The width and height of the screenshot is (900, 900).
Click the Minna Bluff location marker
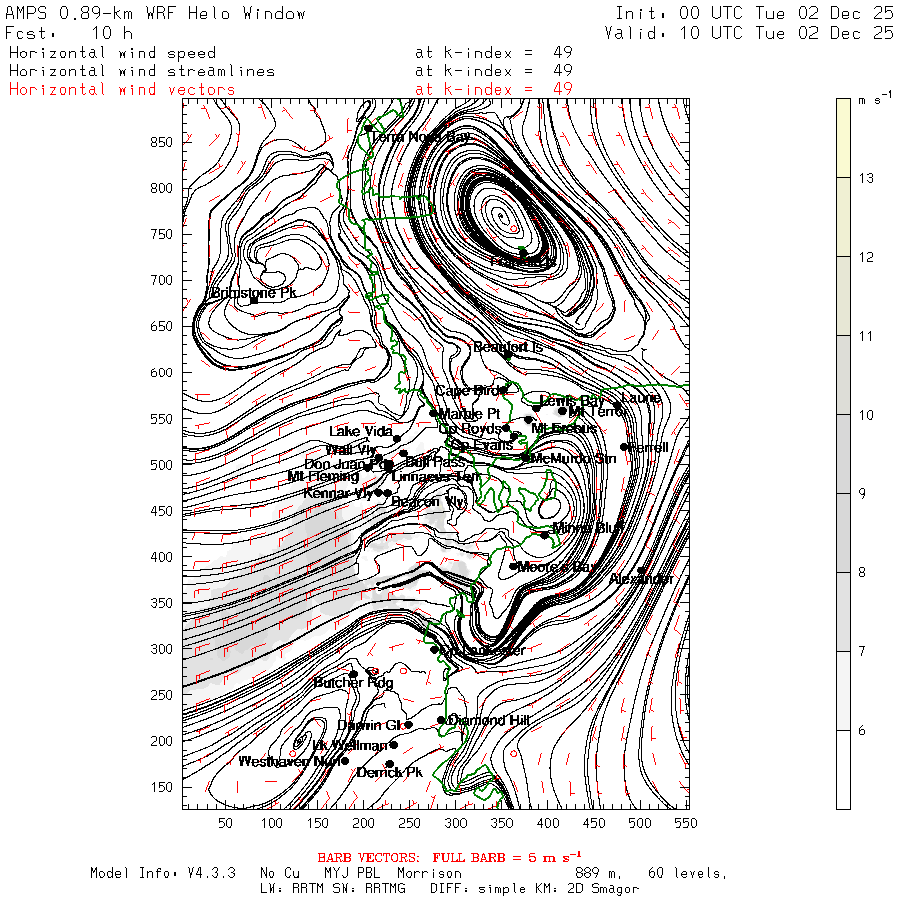544,536
